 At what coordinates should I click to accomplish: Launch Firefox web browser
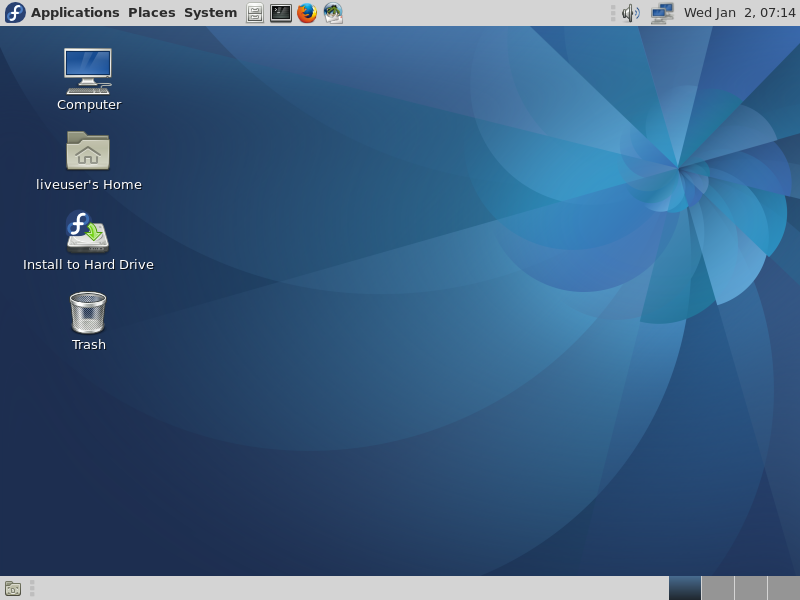(307, 13)
